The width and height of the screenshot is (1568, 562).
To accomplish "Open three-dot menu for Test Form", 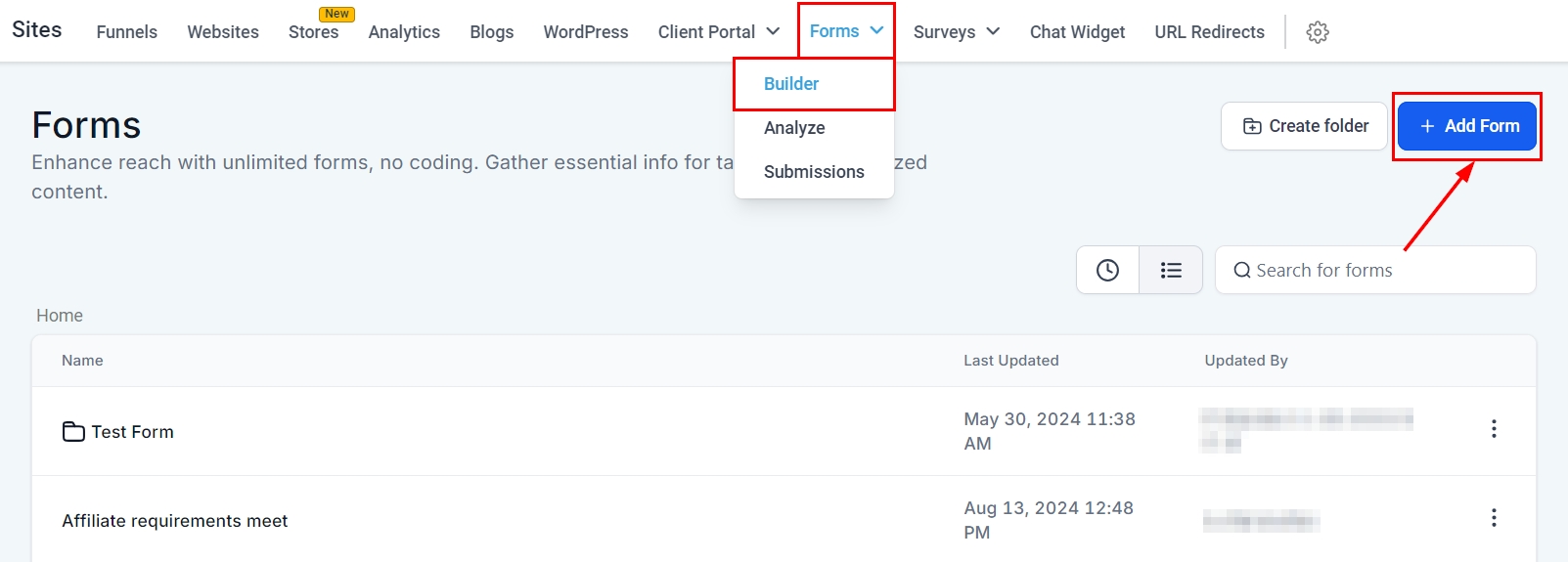I will click(x=1494, y=429).
